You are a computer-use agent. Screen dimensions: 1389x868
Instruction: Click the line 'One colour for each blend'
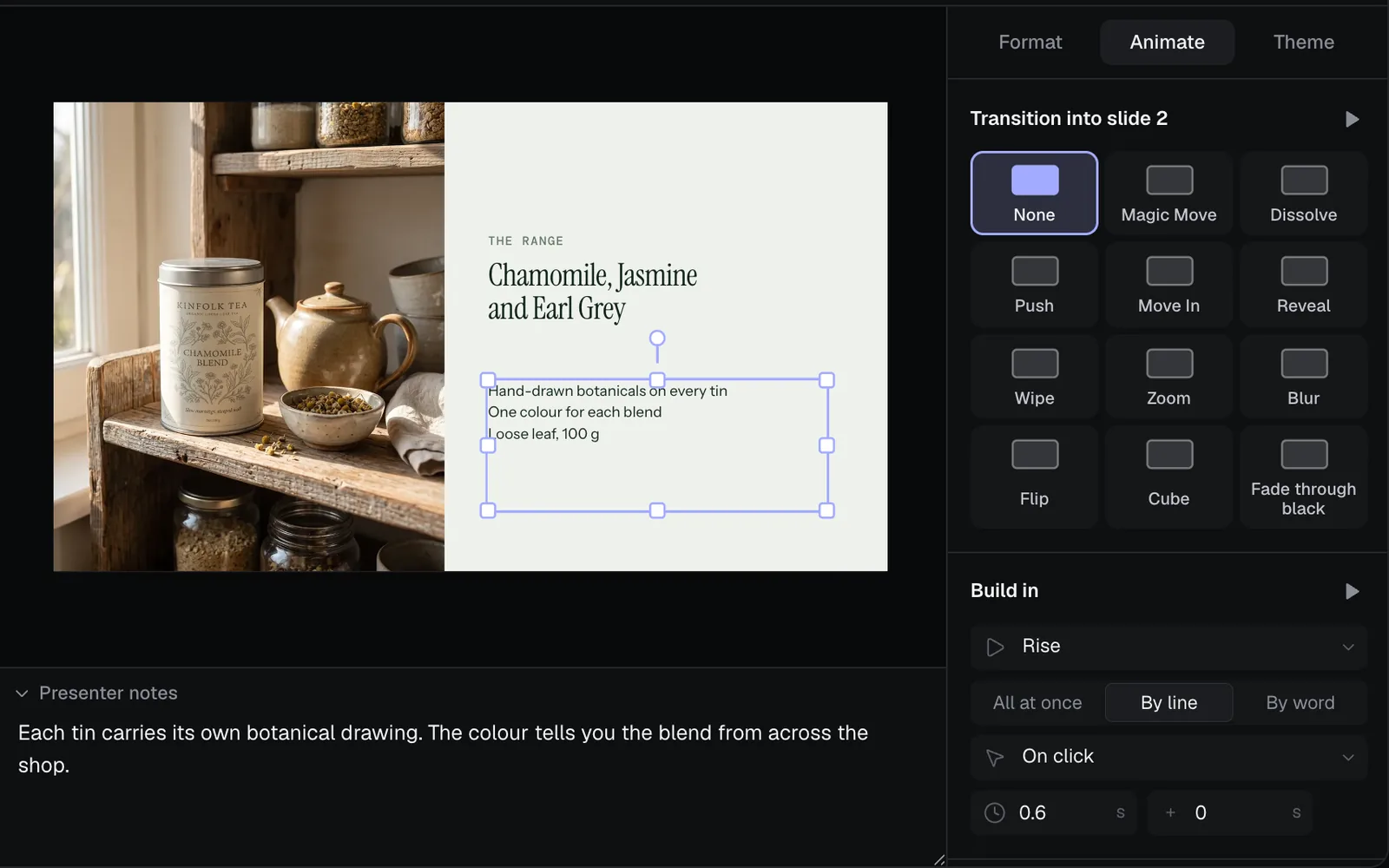tap(575, 412)
